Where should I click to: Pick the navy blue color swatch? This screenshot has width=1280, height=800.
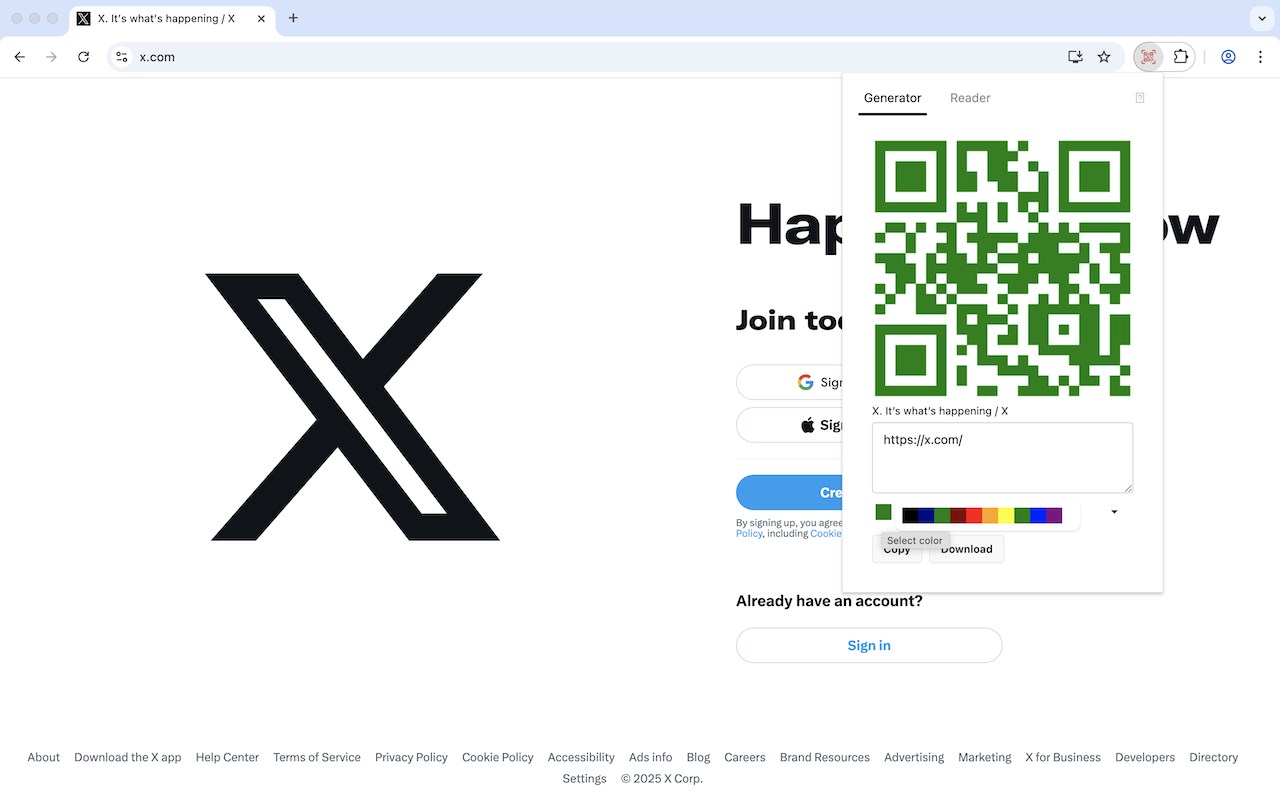(926, 516)
